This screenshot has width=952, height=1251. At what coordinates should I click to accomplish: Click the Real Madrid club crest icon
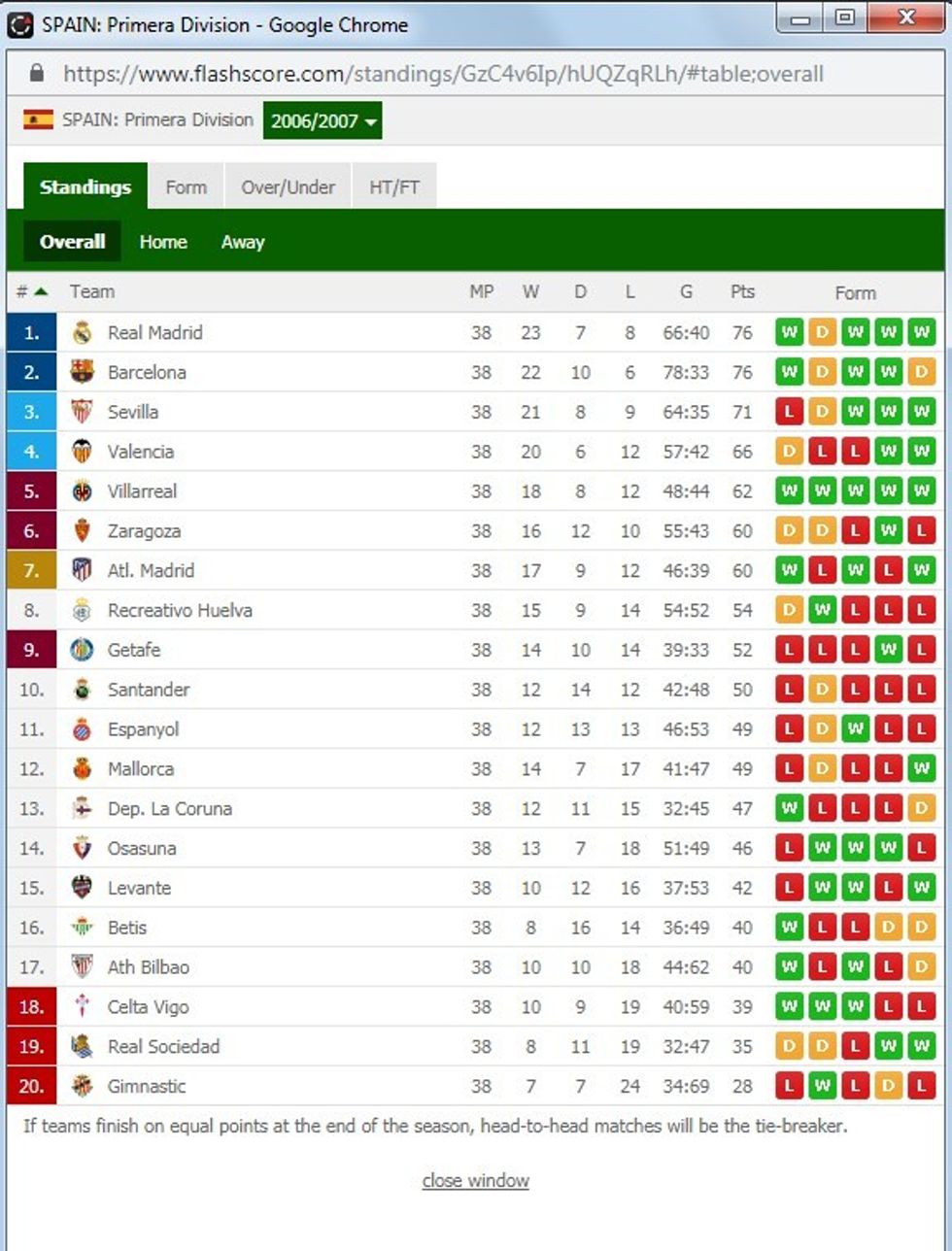pyautogui.click(x=83, y=333)
